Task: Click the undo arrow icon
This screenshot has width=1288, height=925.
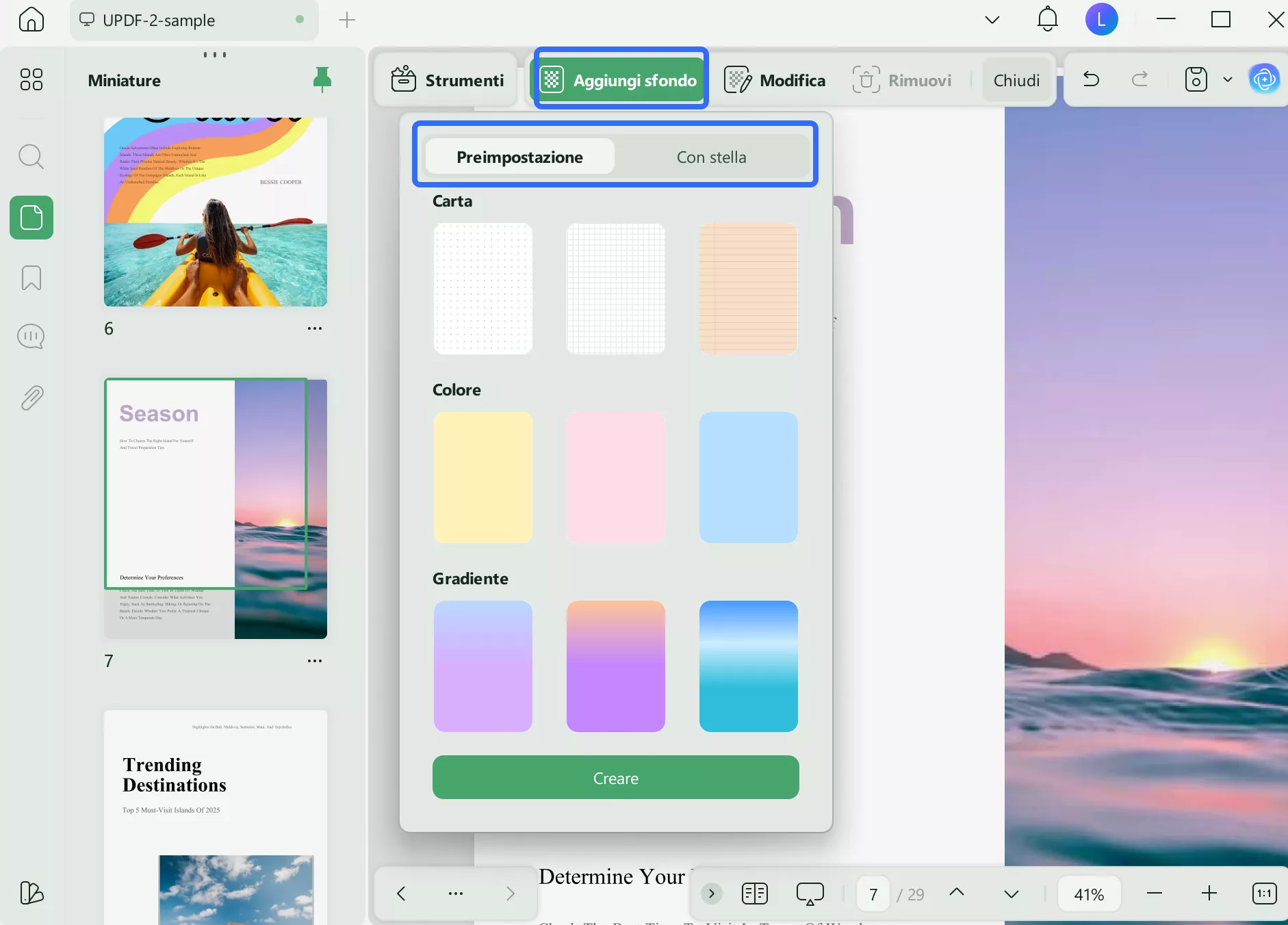Action: [x=1091, y=80]
